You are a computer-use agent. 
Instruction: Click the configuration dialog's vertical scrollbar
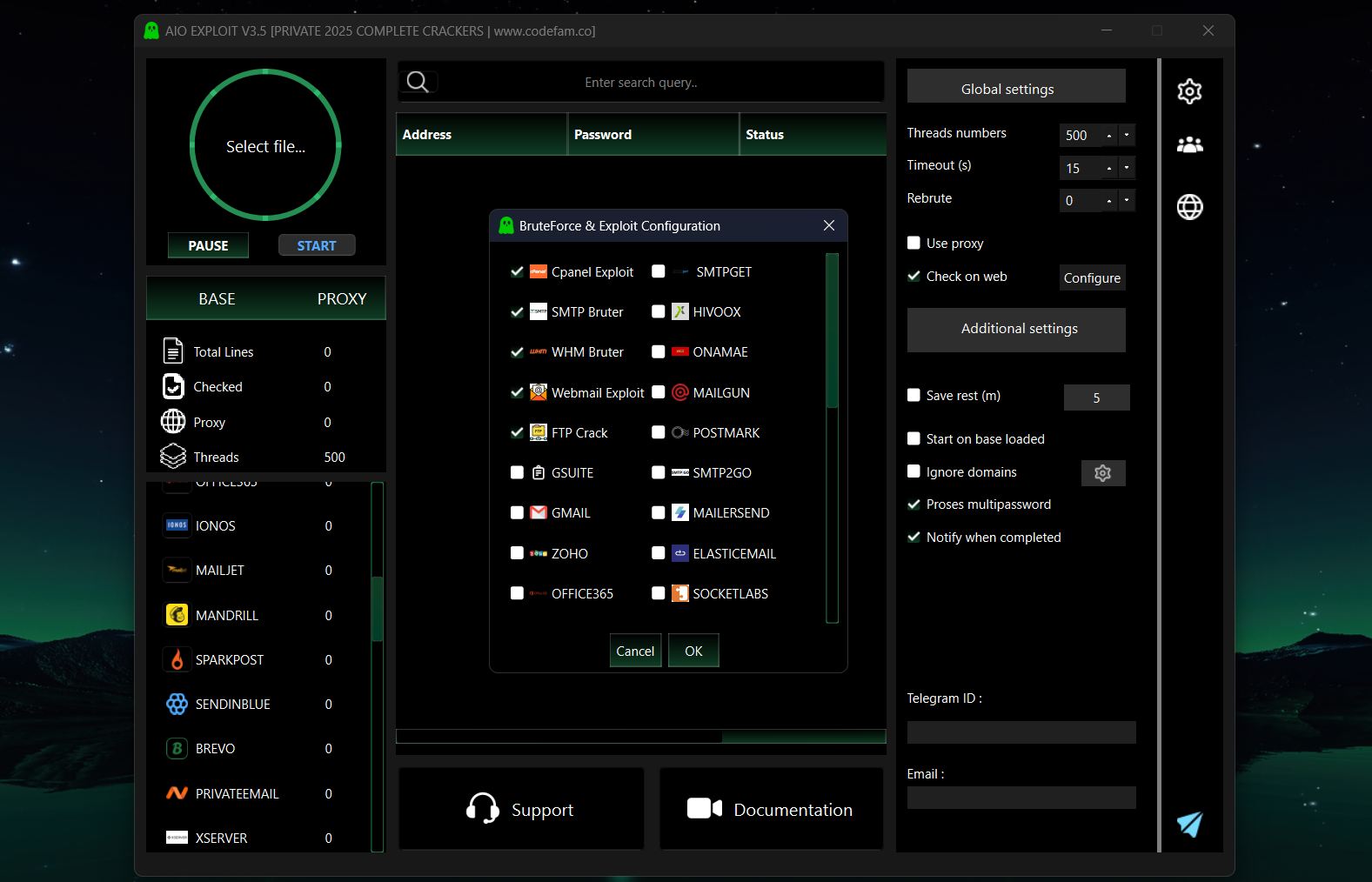pyautogui.click(x=832, y=438)
